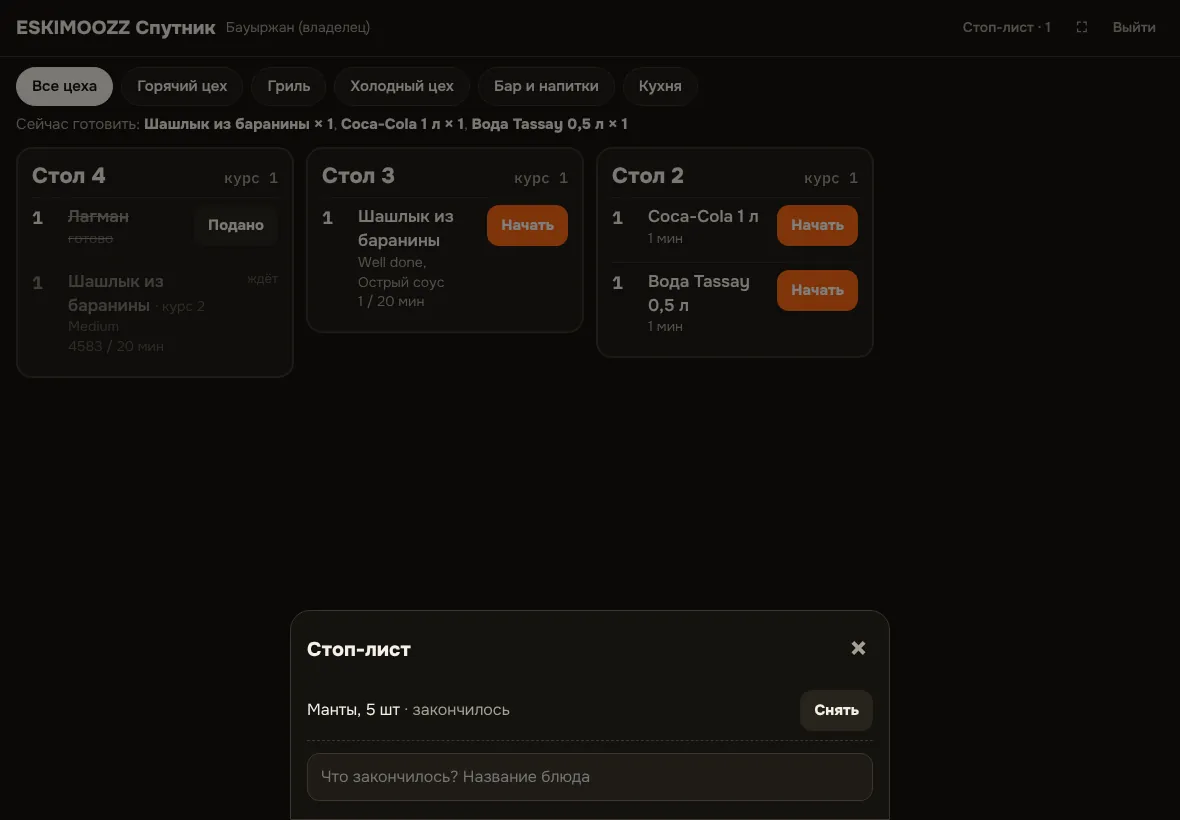Select the Стол 4 card heading

[68, 175]
